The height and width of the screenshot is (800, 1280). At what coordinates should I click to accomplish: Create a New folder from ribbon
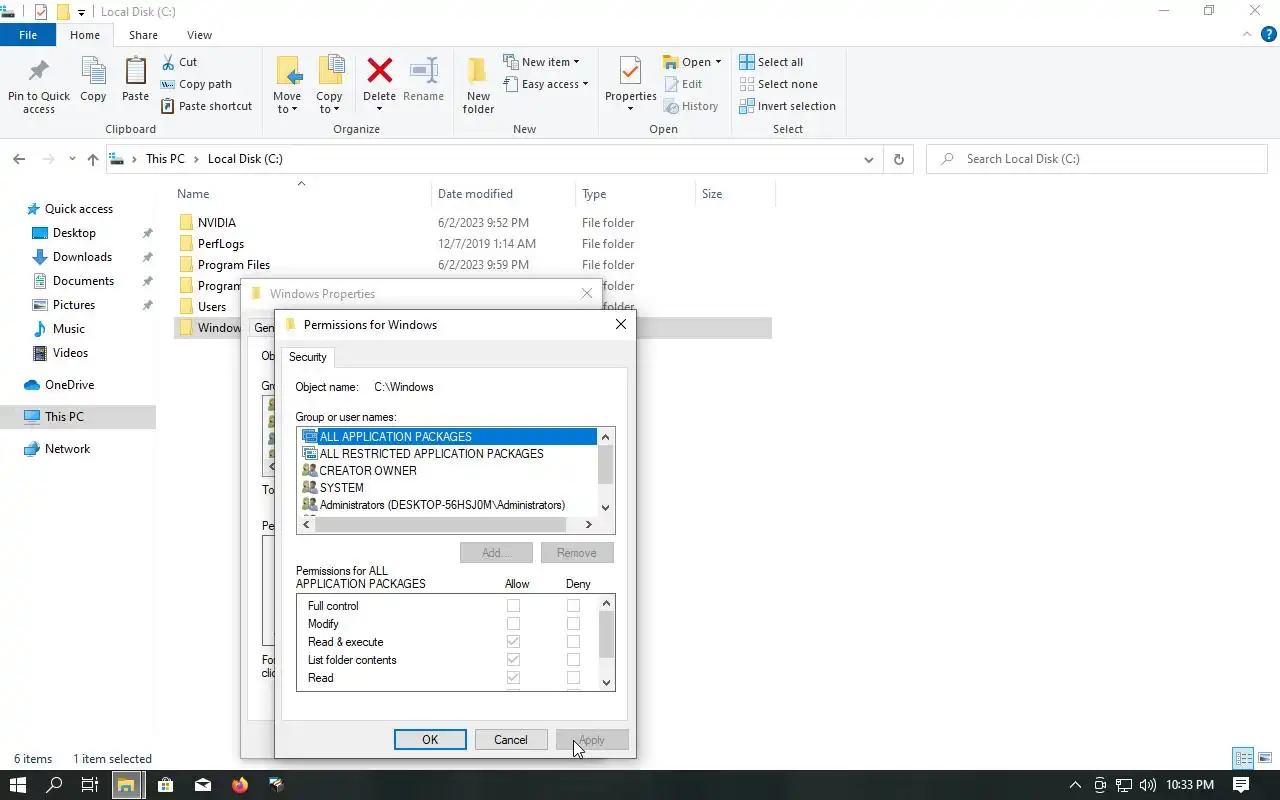(478, 85)
